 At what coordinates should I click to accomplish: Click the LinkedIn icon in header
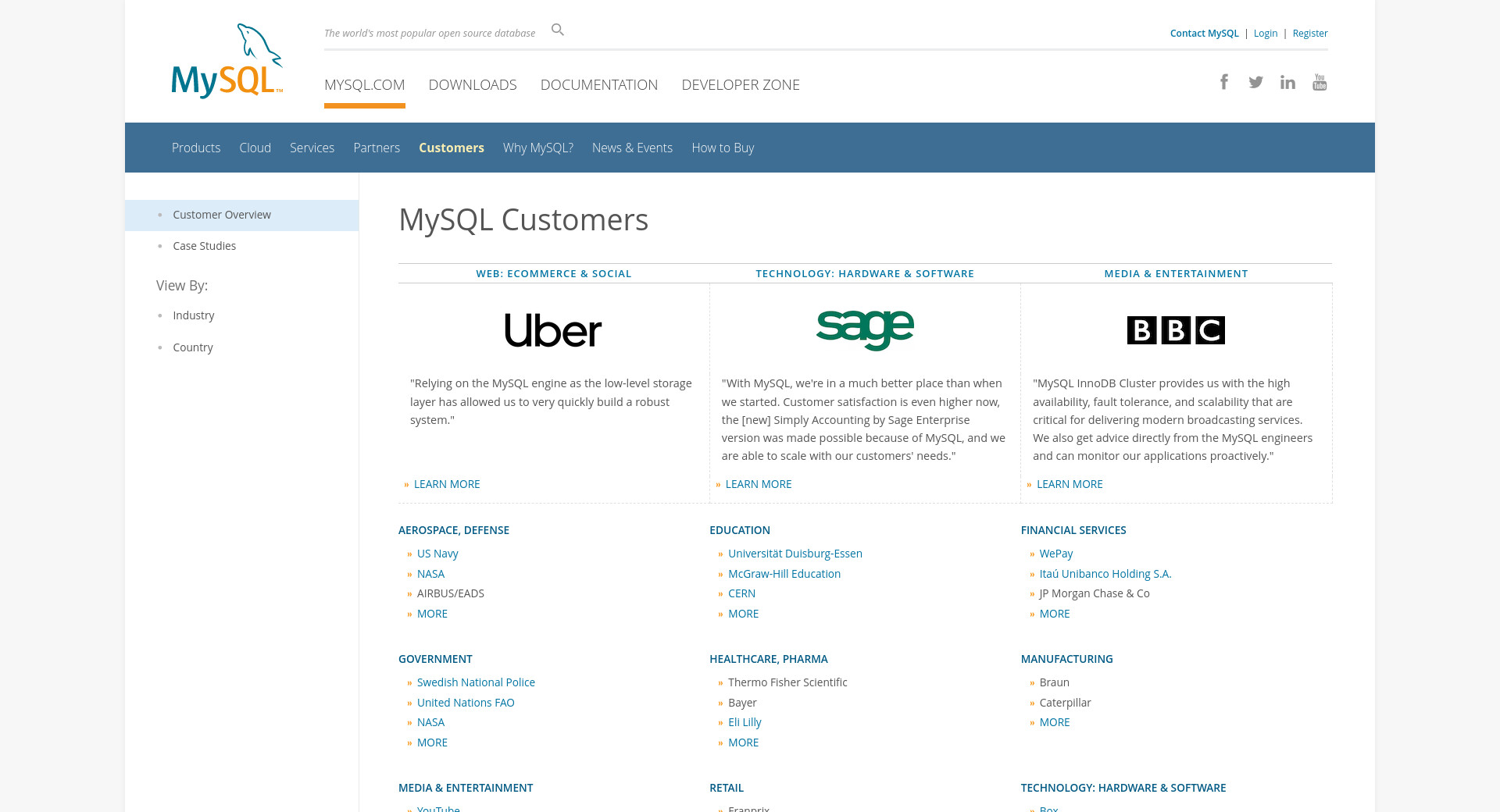1287,82
